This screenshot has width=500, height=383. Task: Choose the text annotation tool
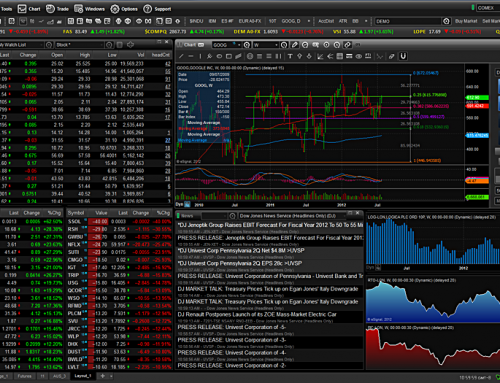290,56
